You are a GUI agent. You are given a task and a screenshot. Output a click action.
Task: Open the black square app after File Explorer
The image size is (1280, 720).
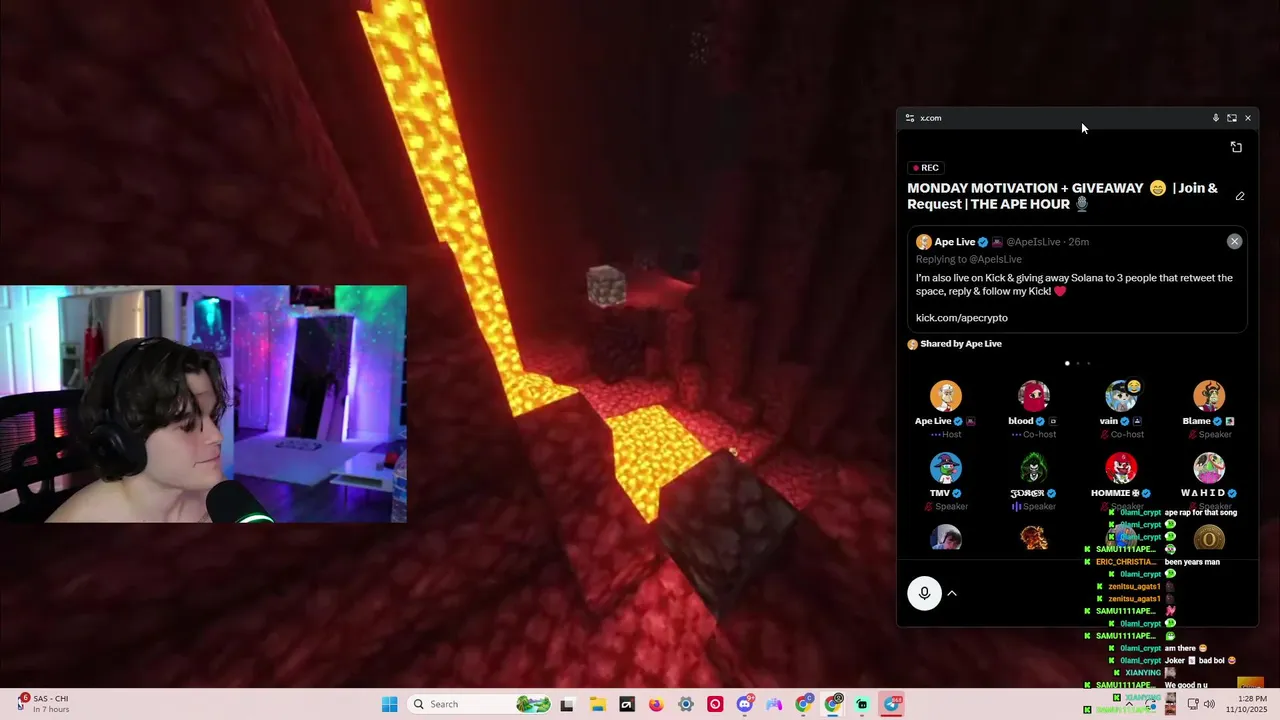pos(626,704)
